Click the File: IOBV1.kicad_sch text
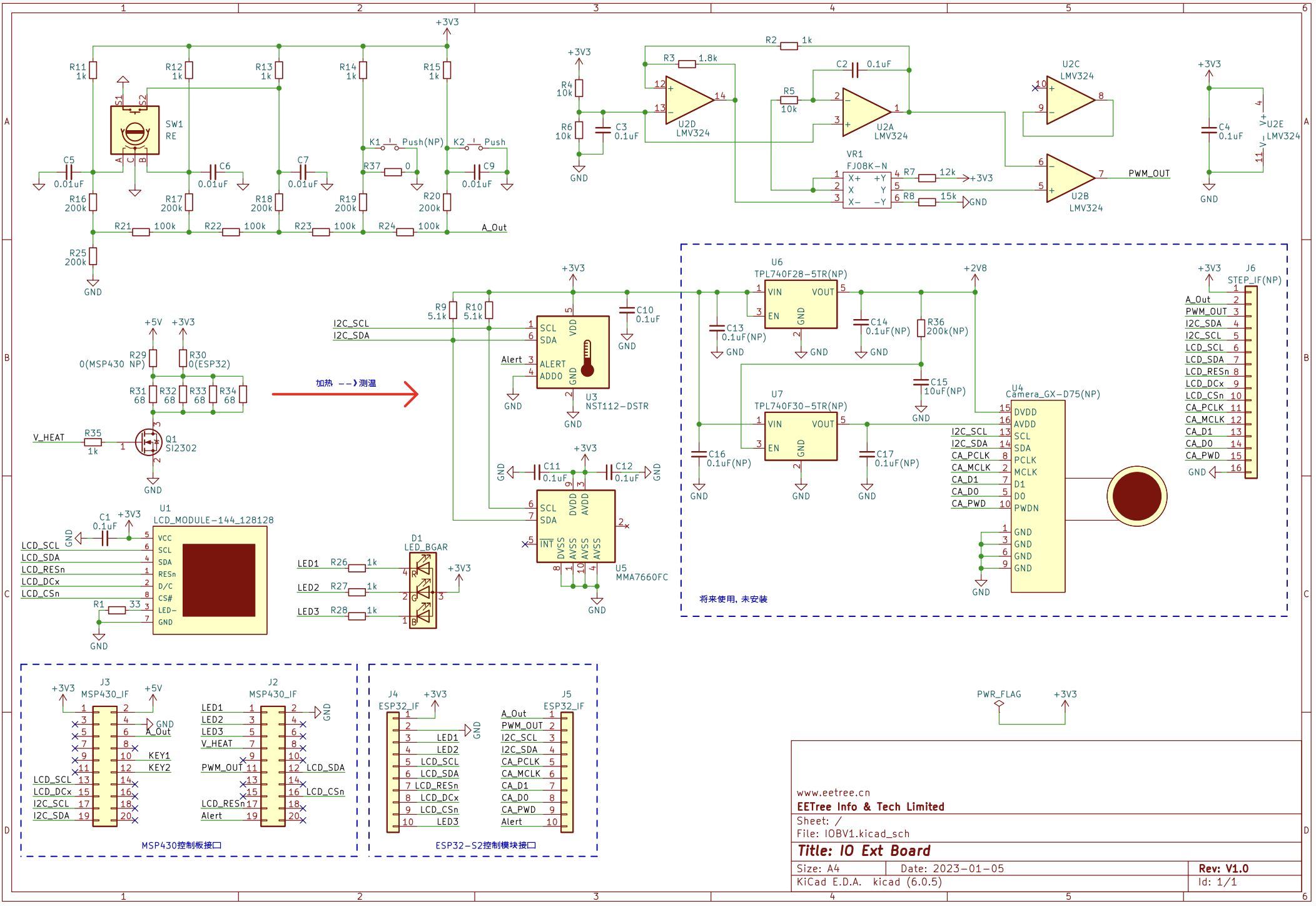 (x=853, y=833)
